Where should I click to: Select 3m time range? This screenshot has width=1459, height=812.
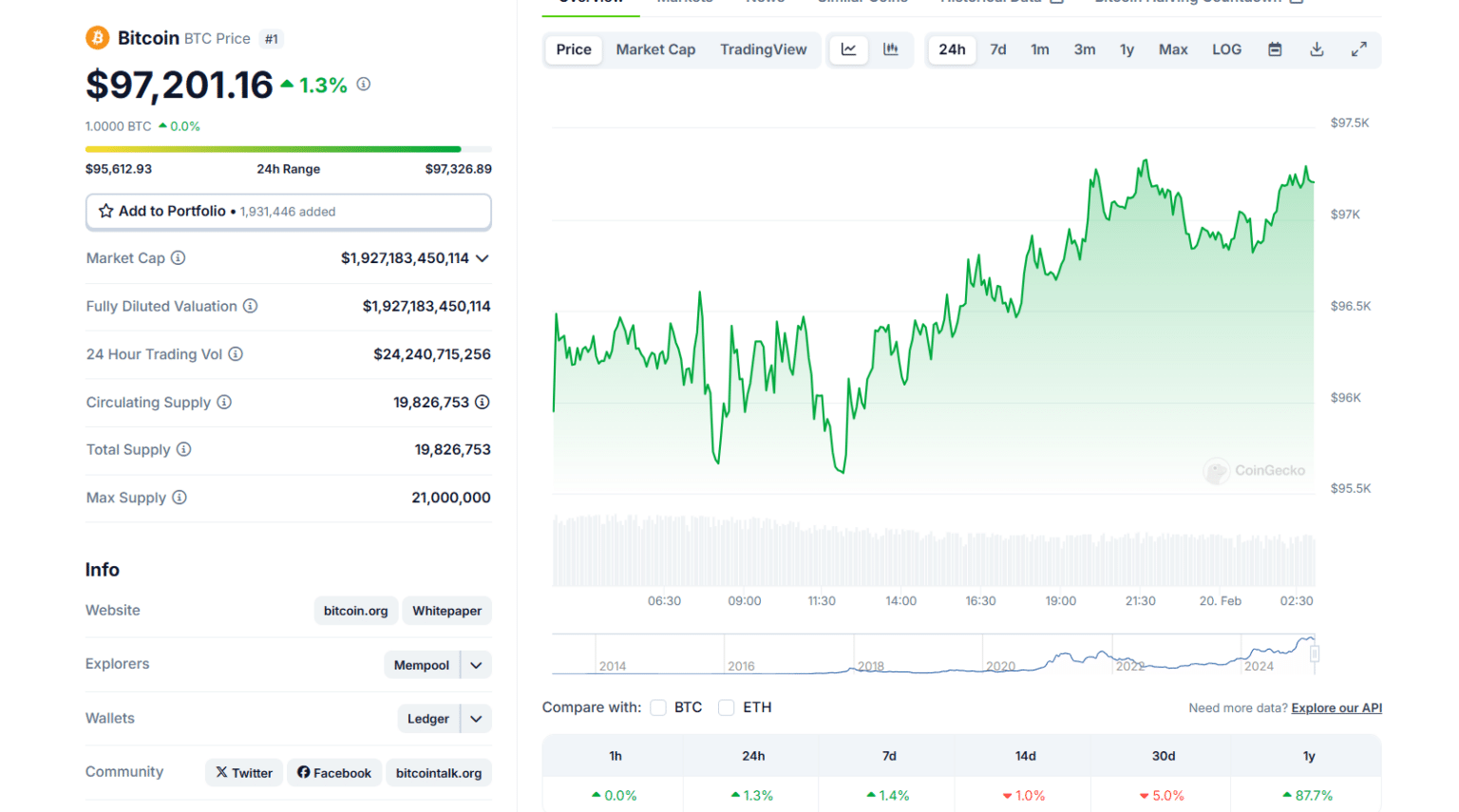pyautogui.click(x=1085, y=49)
